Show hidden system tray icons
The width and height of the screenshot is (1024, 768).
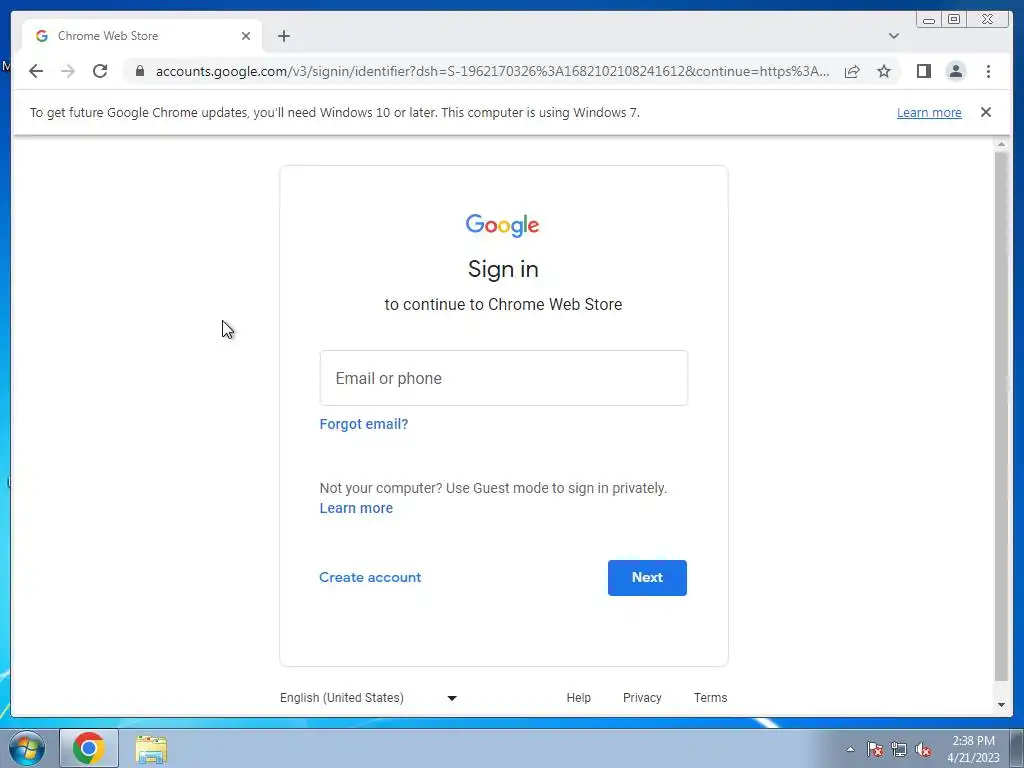point(850,749)
